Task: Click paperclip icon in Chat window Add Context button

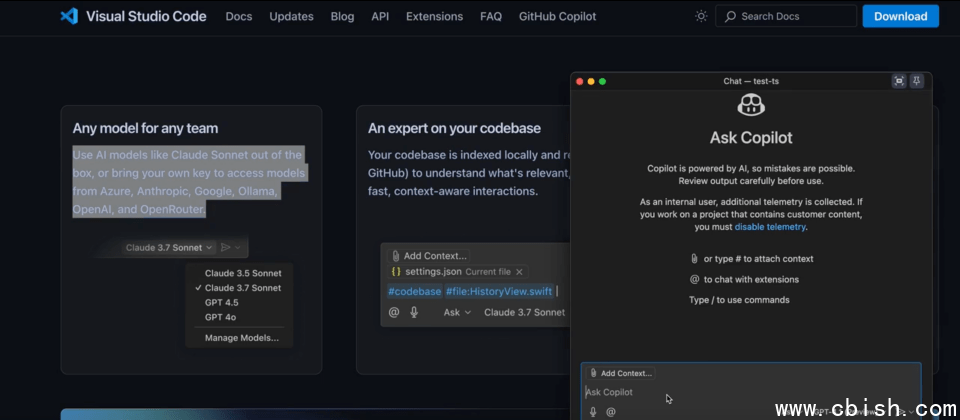Action: pos(593,373)
